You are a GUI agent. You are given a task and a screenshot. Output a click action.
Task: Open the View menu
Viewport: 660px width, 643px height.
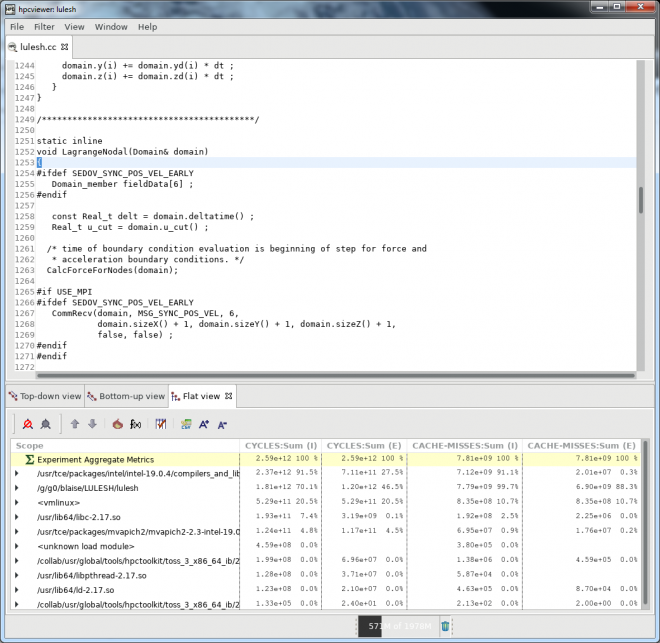[75, 27]
